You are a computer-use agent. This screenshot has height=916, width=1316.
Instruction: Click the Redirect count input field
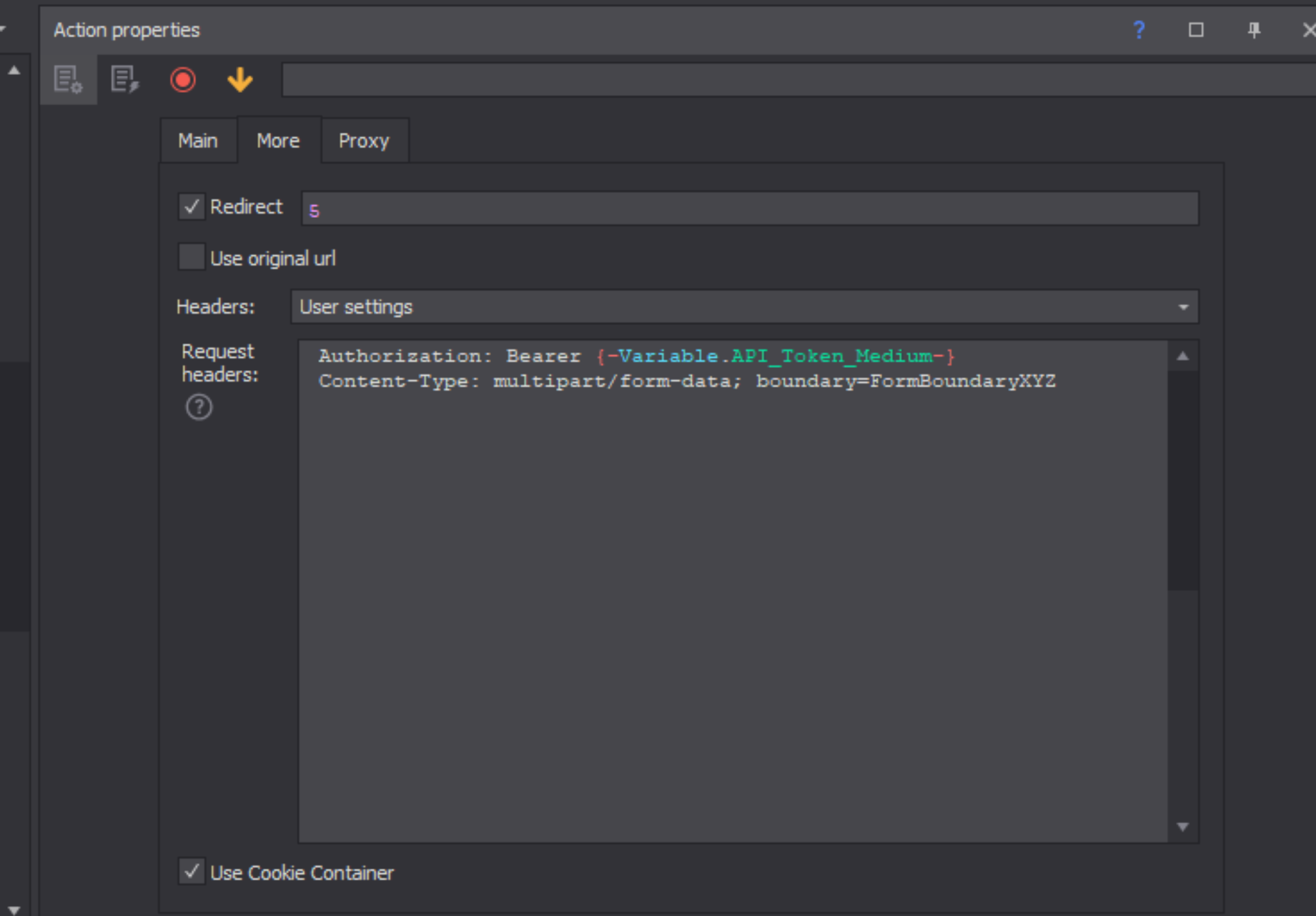pos(749,209)
